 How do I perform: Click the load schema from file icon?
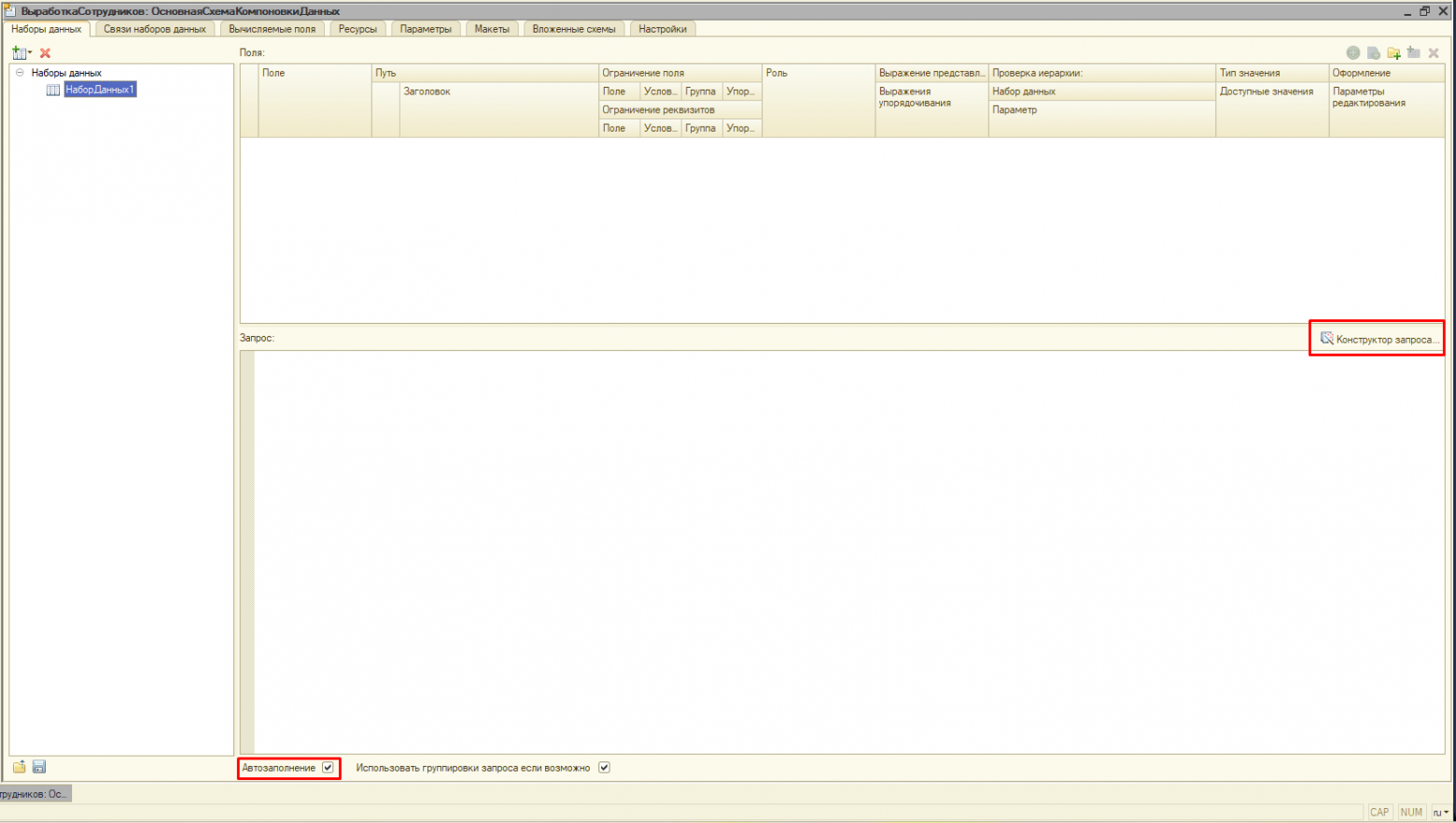pos(19,767)
